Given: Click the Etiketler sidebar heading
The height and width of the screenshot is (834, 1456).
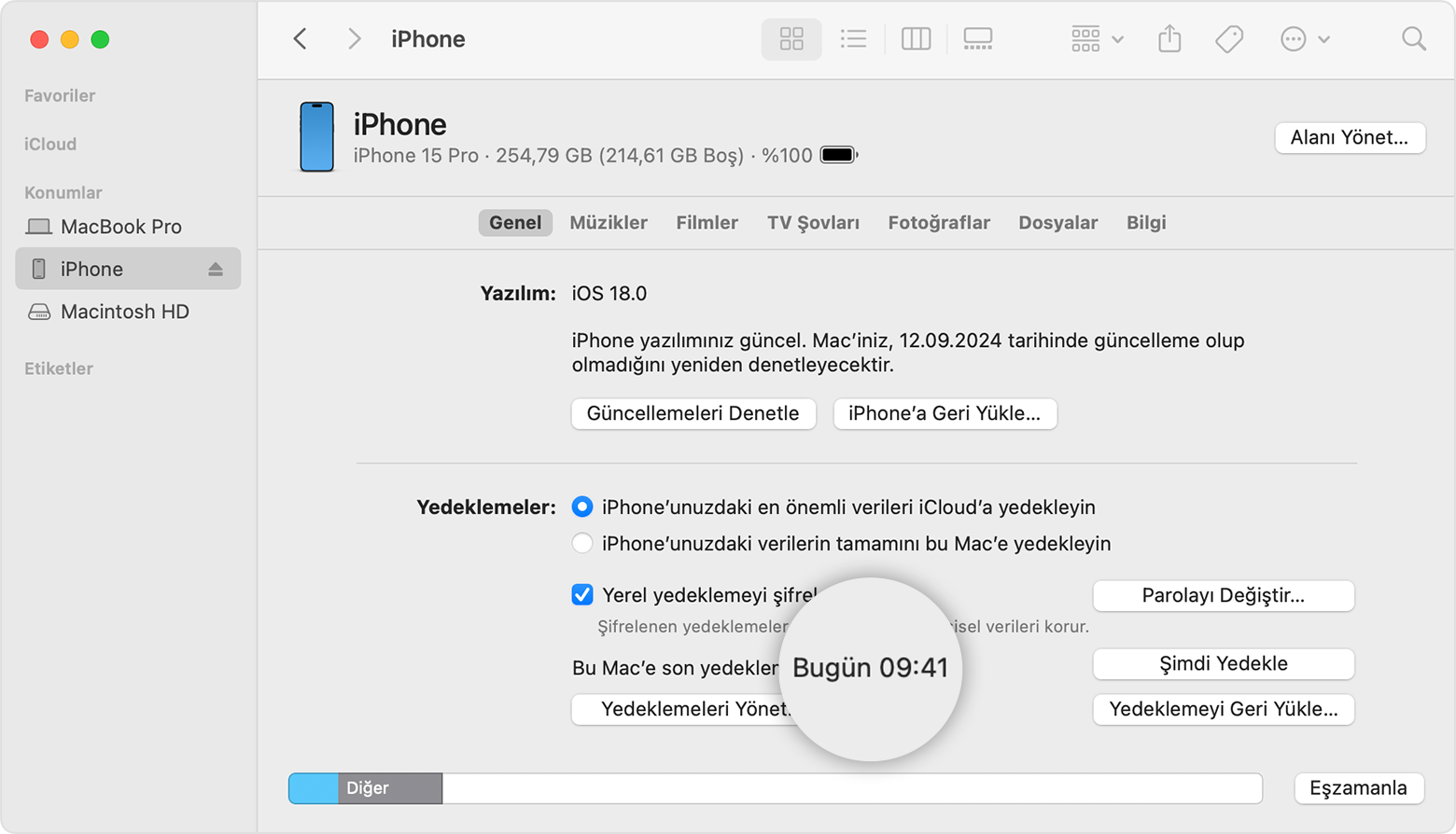Looking at the screenshot, I should coord(59,368).
